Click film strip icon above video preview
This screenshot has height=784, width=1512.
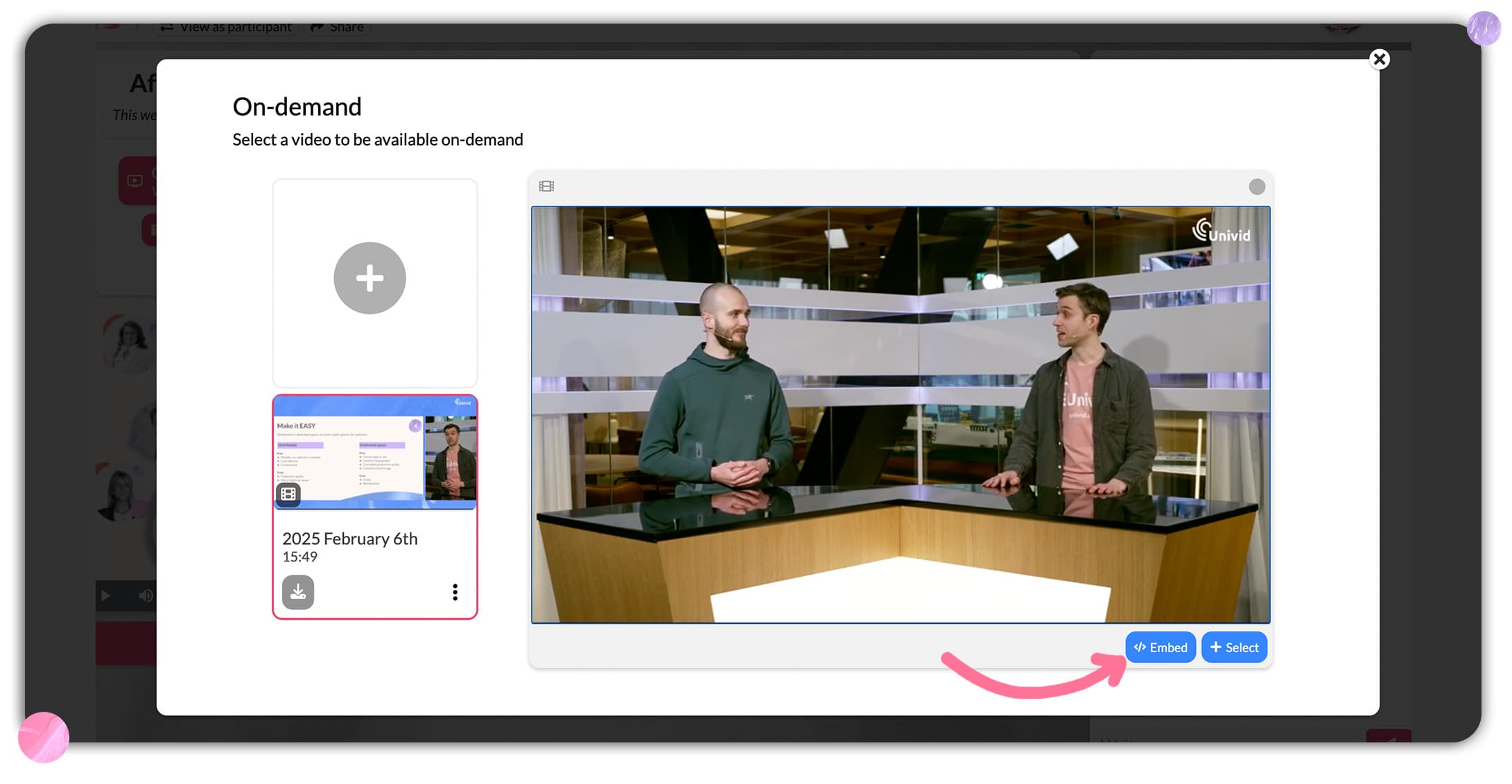click(x=546, y=186)
